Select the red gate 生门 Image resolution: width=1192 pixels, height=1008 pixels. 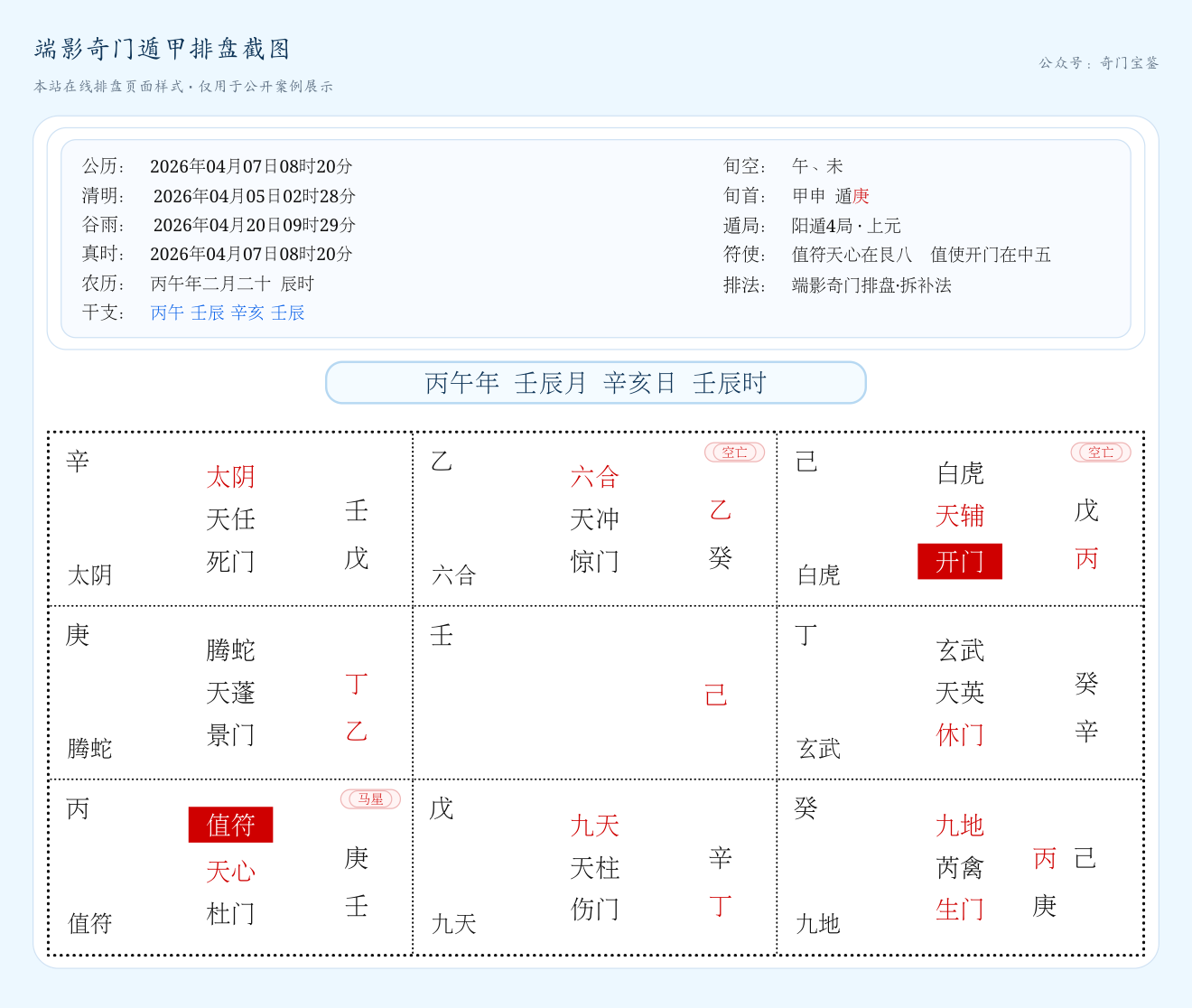coord(960,910)
